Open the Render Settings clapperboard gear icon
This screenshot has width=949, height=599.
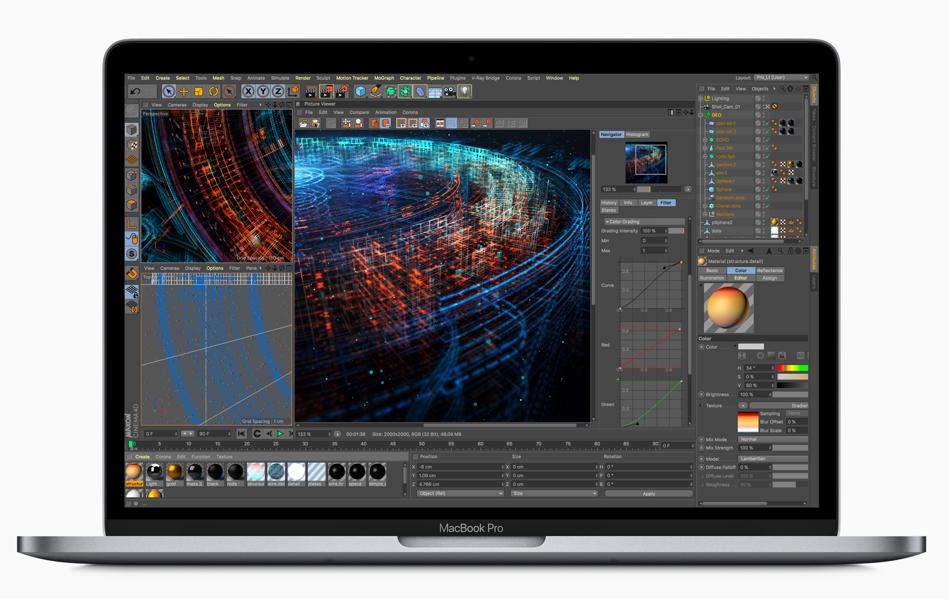coord(341,91)
